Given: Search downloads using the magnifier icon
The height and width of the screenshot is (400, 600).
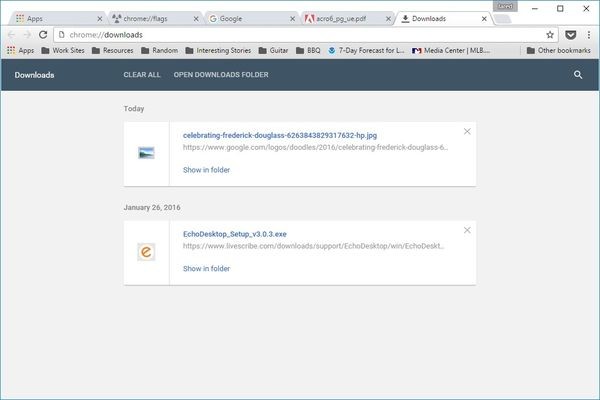Looking at the screenshot, I should click(578, 75).
